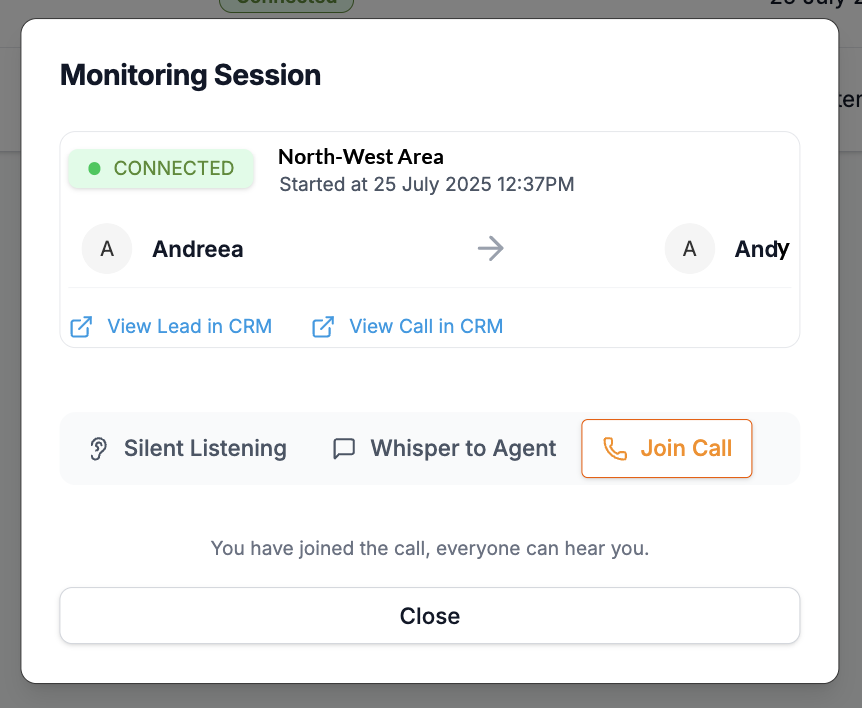The height and width of the screenshot is (708, 862).
Task: Click the ear icon for Silent Listening
Action: [98, 449]
